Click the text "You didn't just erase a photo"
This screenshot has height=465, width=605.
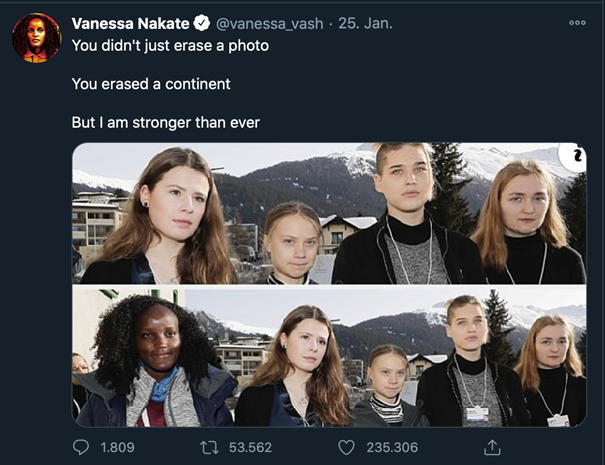click(170, 45)
